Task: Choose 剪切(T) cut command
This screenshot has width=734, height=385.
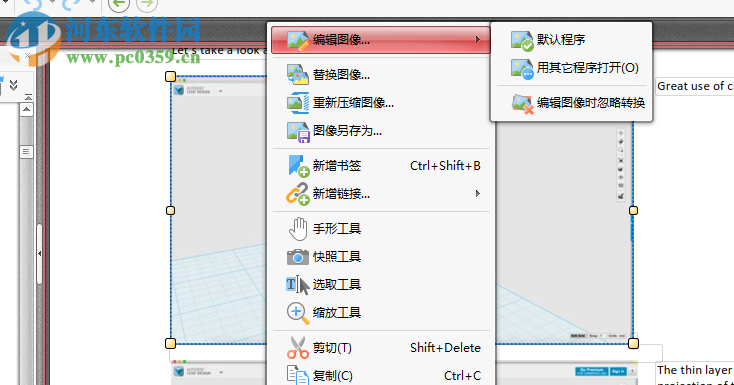Action: (381, 348)
